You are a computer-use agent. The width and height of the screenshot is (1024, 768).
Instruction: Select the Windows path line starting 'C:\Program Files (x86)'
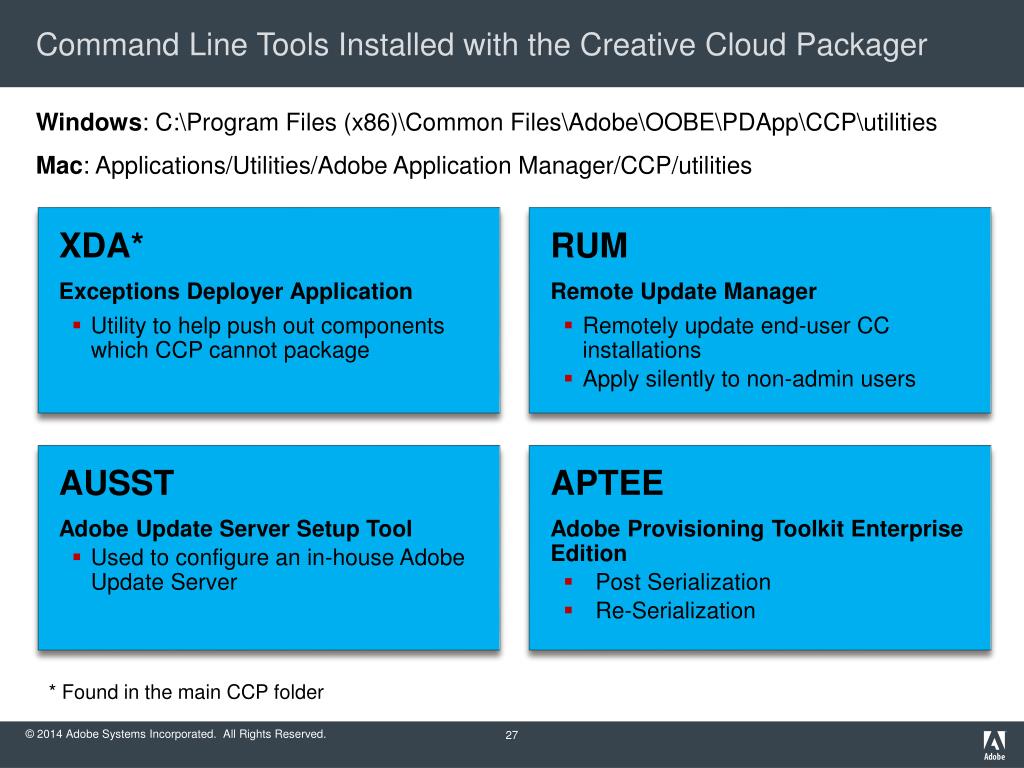[x=486, y=123]
